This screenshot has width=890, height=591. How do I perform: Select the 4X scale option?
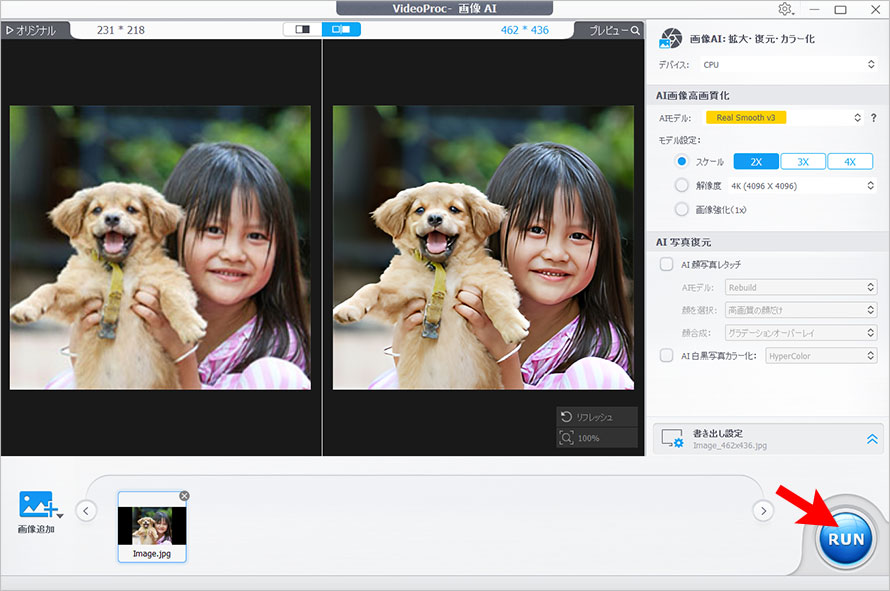(850, 162)
